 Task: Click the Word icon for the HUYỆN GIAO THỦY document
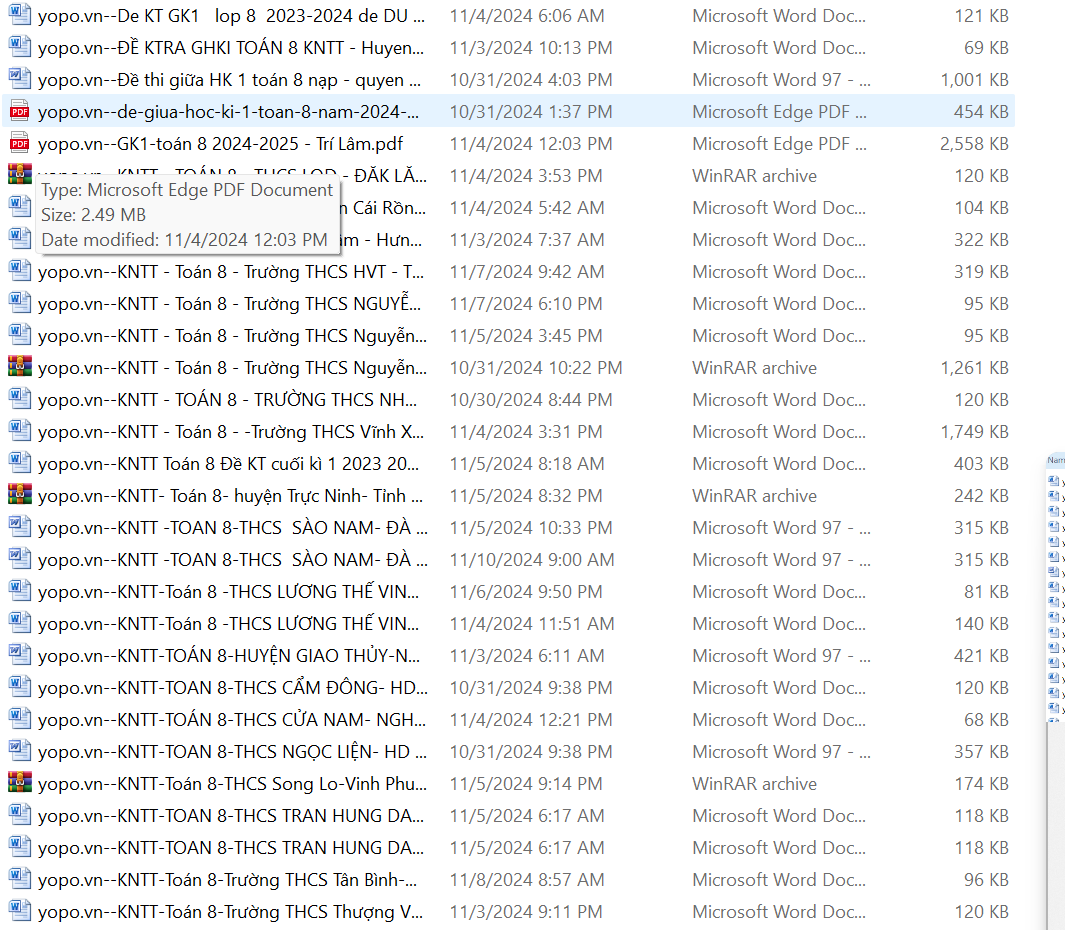[19, 656]
